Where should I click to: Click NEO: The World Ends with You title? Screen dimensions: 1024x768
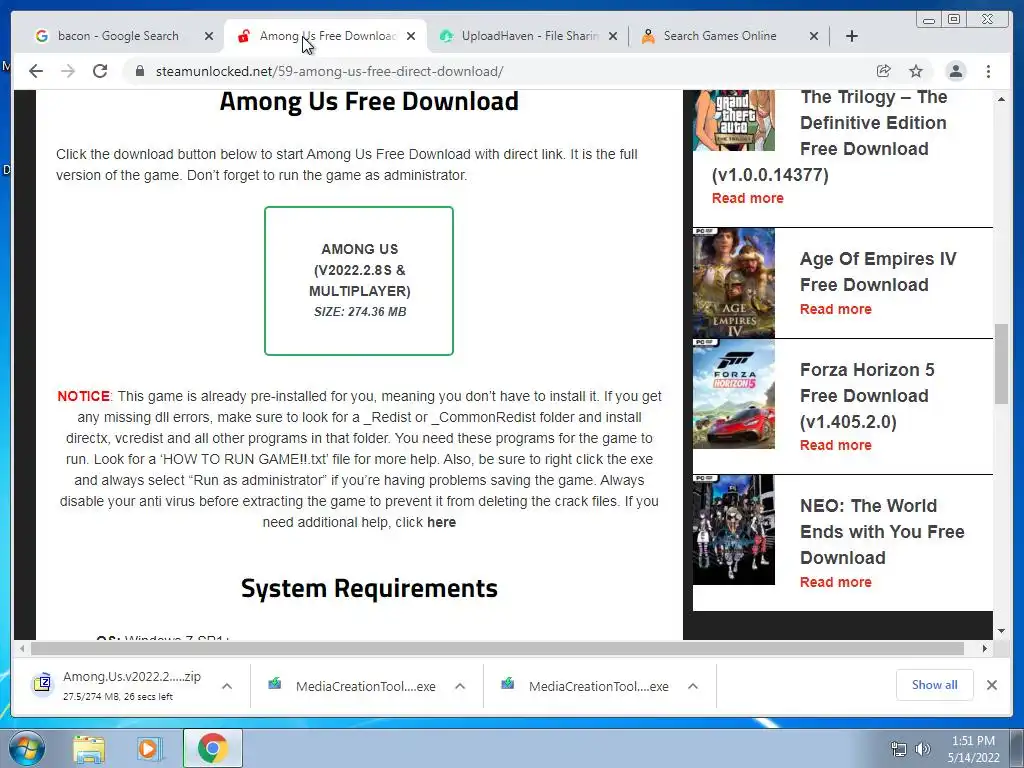pos(882,532)
